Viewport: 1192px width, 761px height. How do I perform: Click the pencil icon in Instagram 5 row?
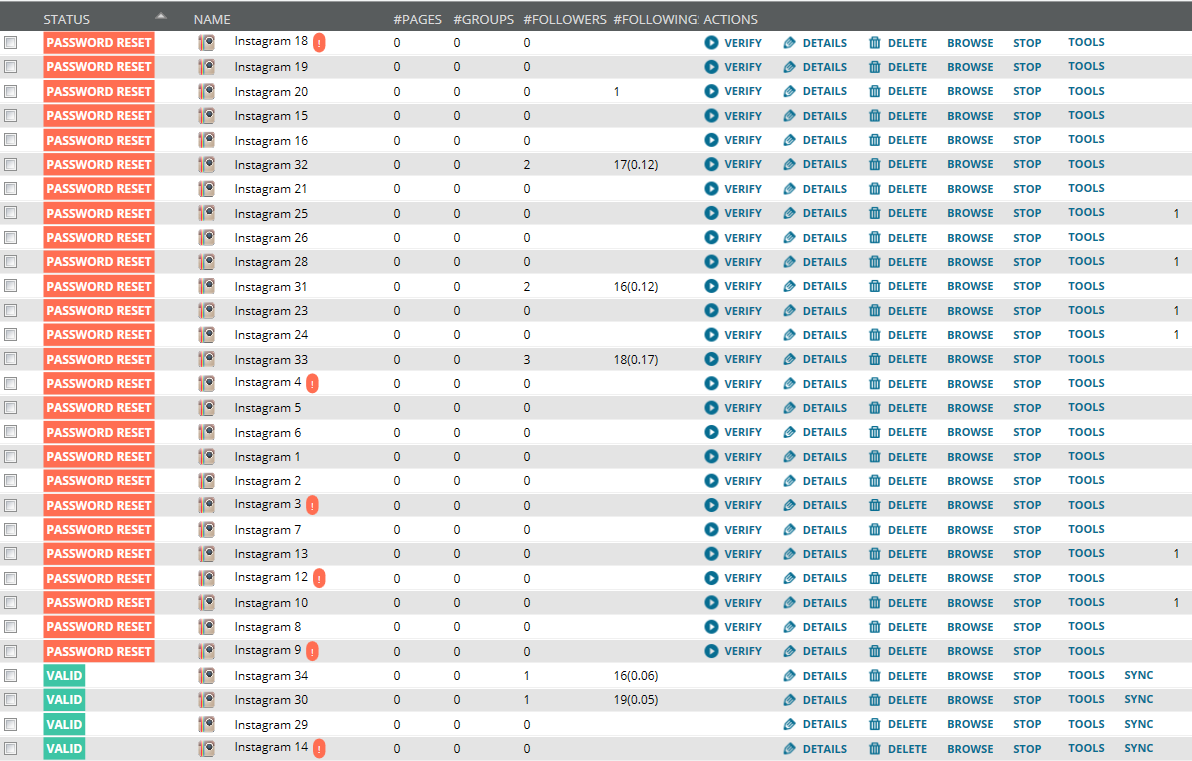click(790, 407)
